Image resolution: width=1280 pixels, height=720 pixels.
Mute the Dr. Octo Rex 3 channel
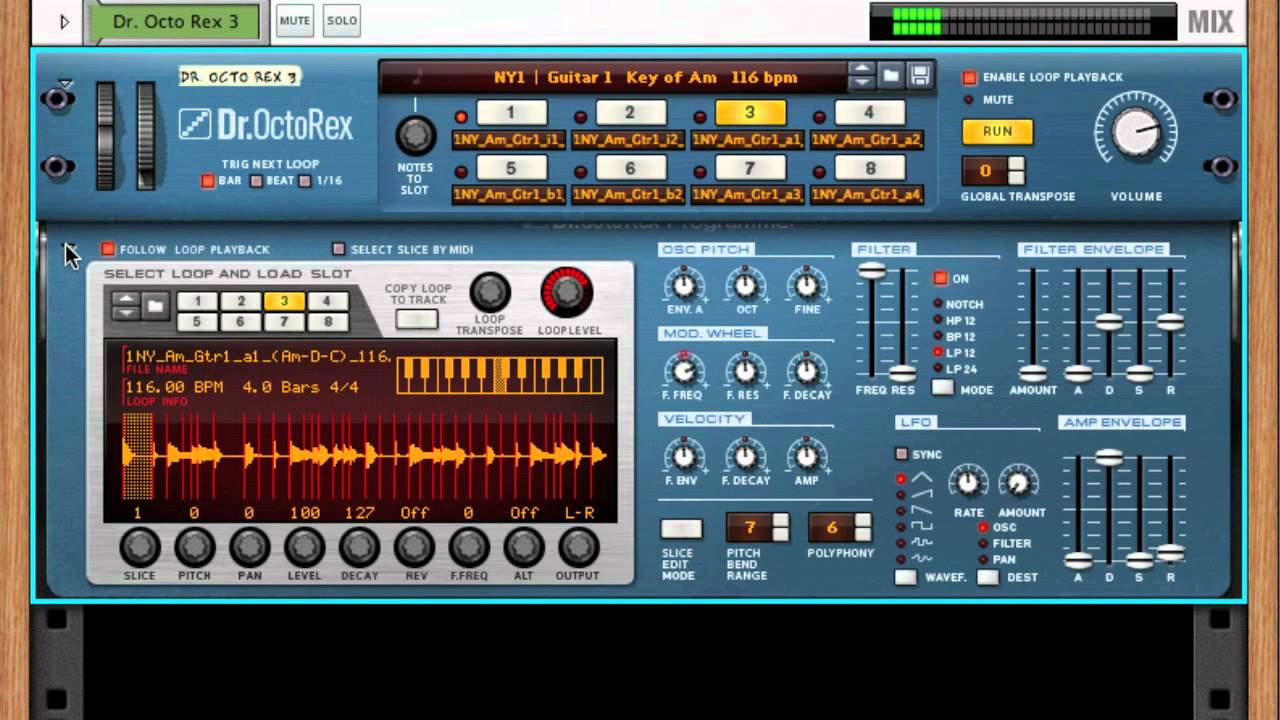294,21
